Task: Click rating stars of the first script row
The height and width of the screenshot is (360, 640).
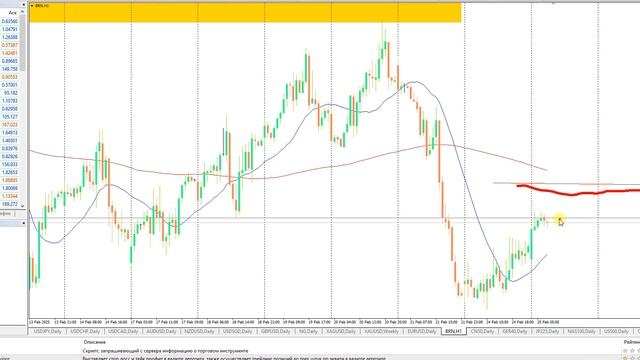Action: (632, 351)
